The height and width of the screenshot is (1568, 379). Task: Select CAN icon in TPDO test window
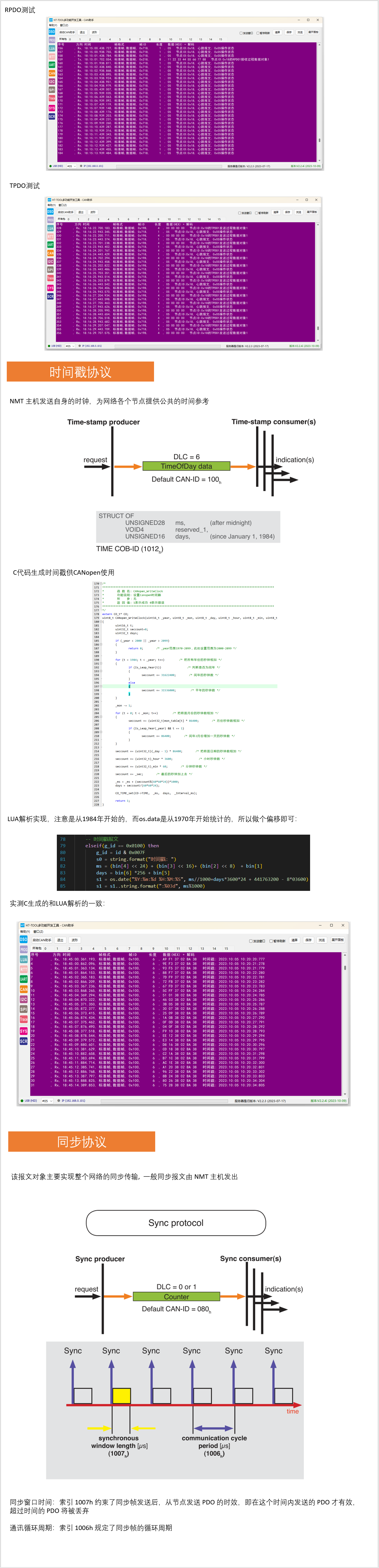click(x=51, y=253)
